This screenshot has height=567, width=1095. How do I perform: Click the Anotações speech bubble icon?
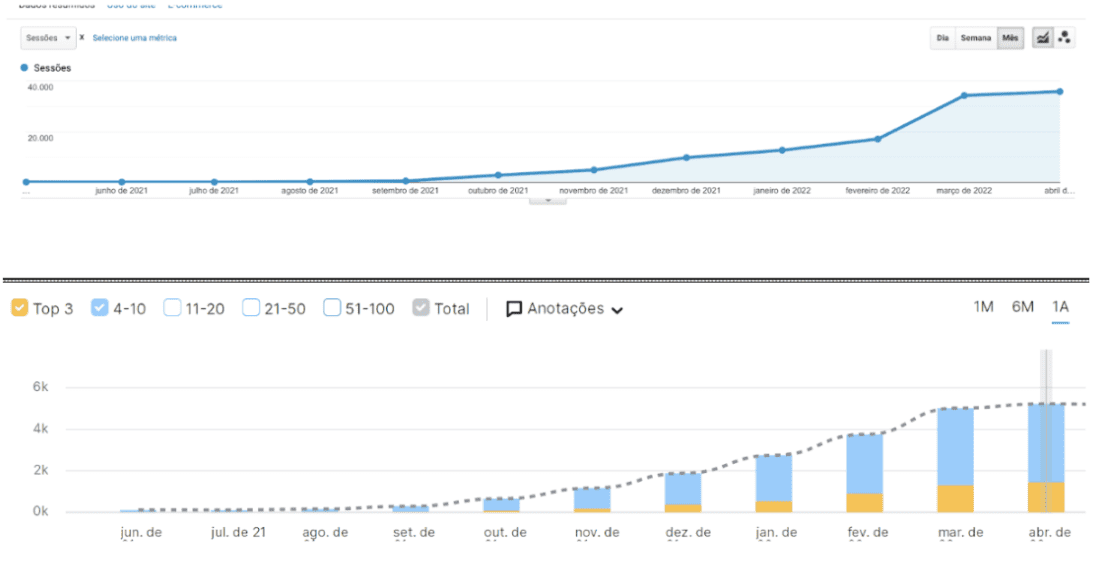(514, 309)
